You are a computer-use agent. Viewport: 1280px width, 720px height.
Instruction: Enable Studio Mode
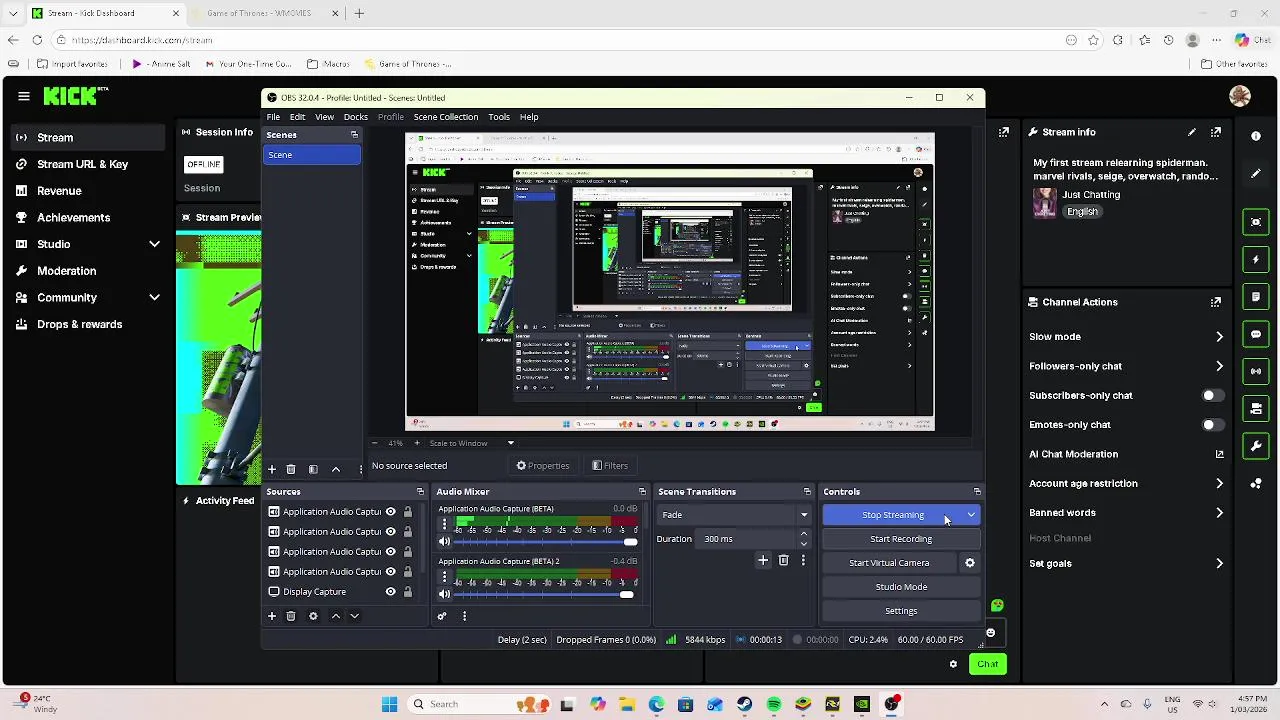901,587
